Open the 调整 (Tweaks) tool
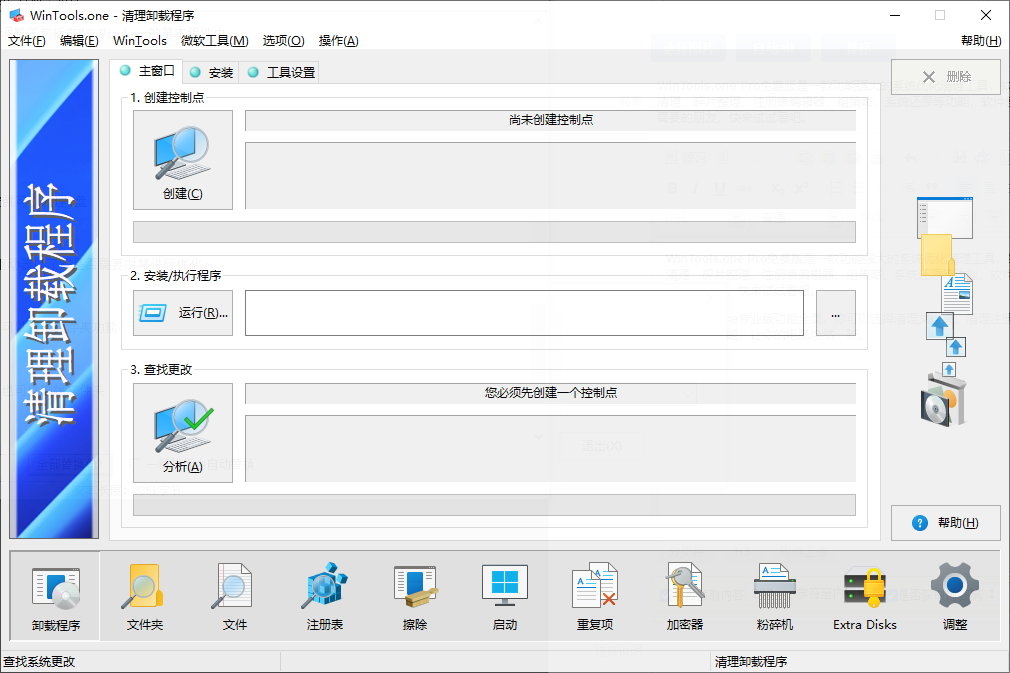Screen dimensions: 1010x673 point(954,595)
